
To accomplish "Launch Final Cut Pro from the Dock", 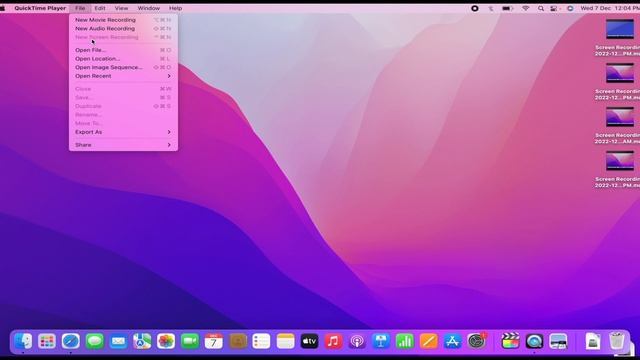I will pyautogui.click(x=510, y=341).
